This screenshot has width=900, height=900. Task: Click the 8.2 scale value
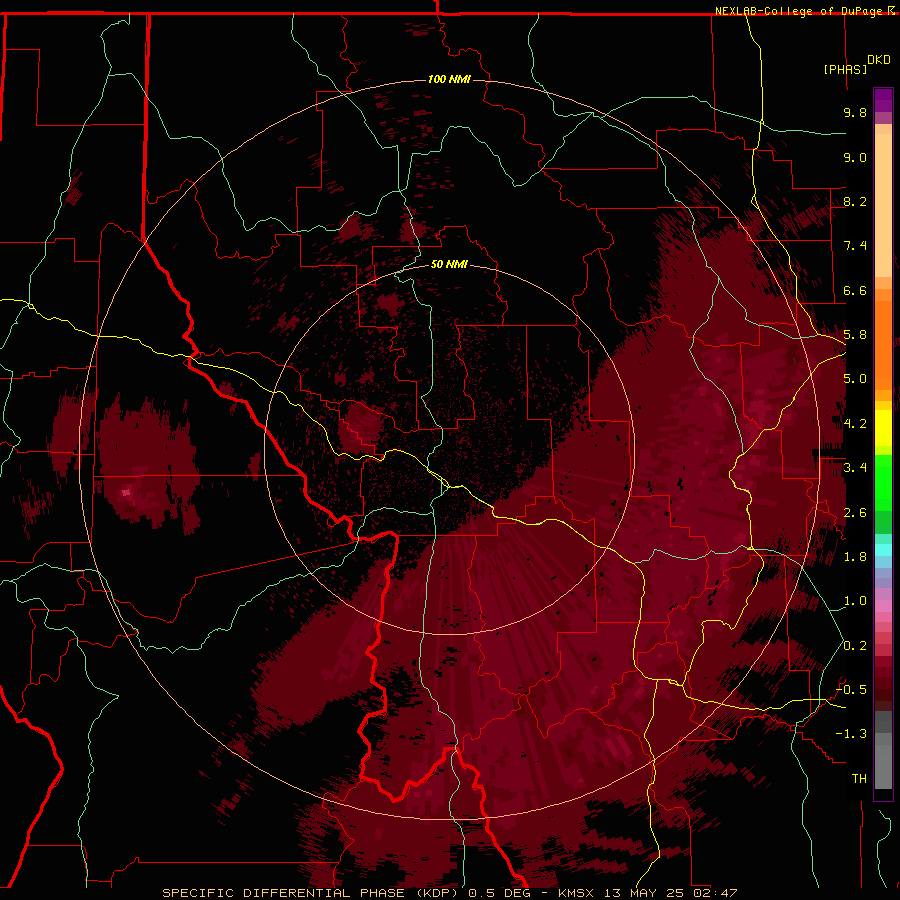pos(855,201)
